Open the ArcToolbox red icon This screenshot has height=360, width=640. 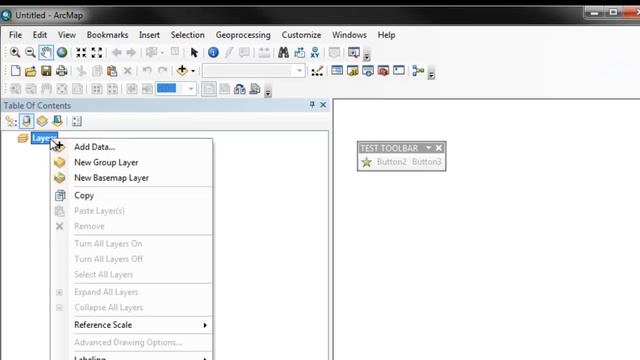pyautogui.click(x=383, y=71)
